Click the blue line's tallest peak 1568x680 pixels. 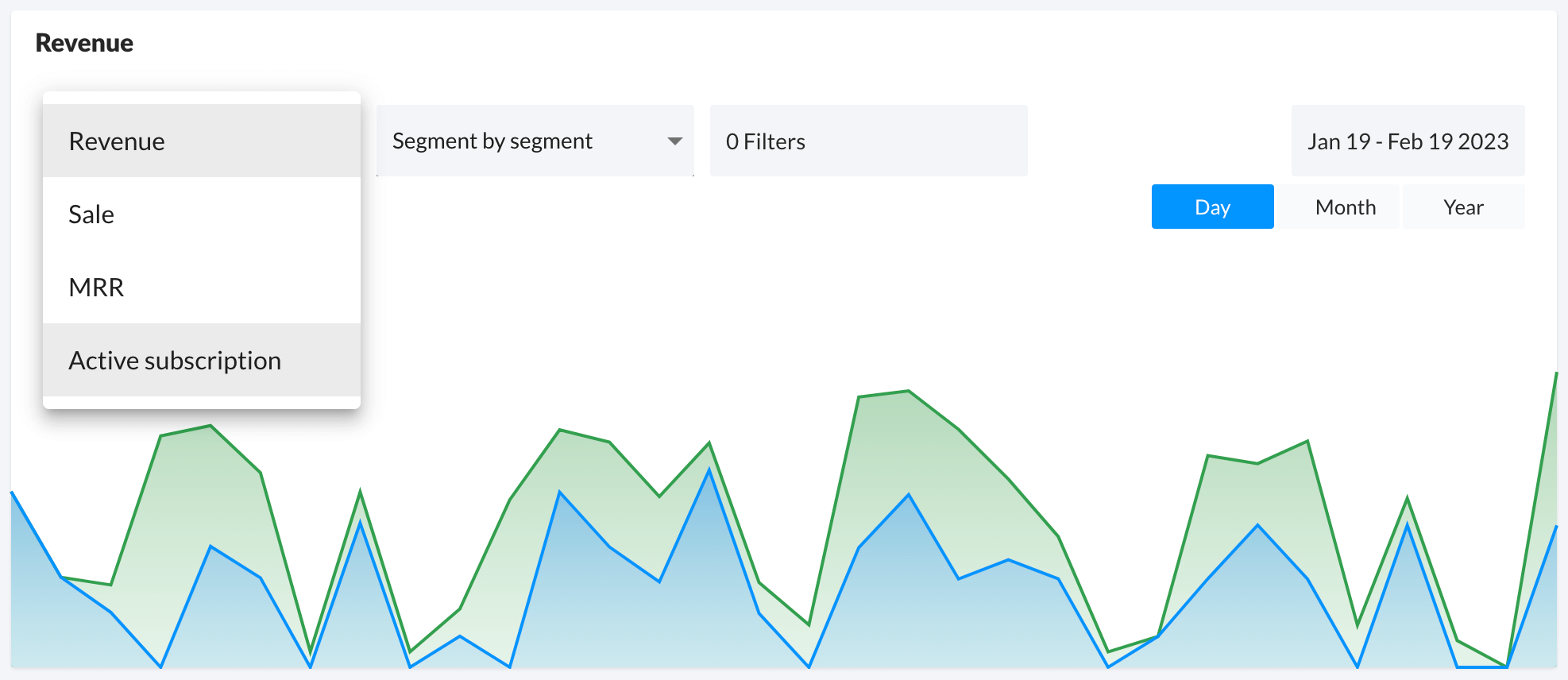709,469
